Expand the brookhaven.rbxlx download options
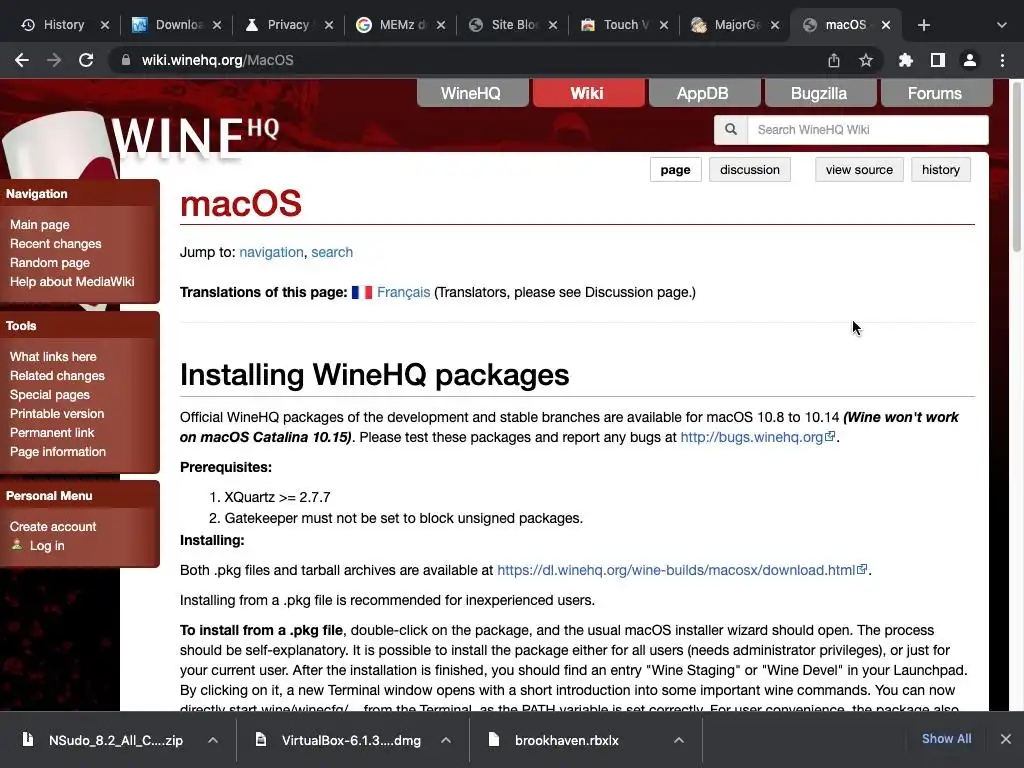 pos(679,740)
